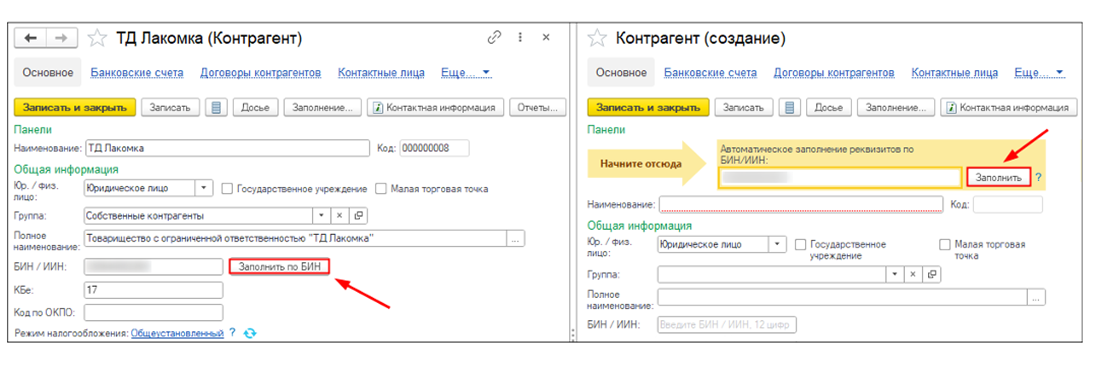Star the Контрагент (создание) form as favorite
The height and width of the screenshot is (368, 1104).
tap(597, 38)
